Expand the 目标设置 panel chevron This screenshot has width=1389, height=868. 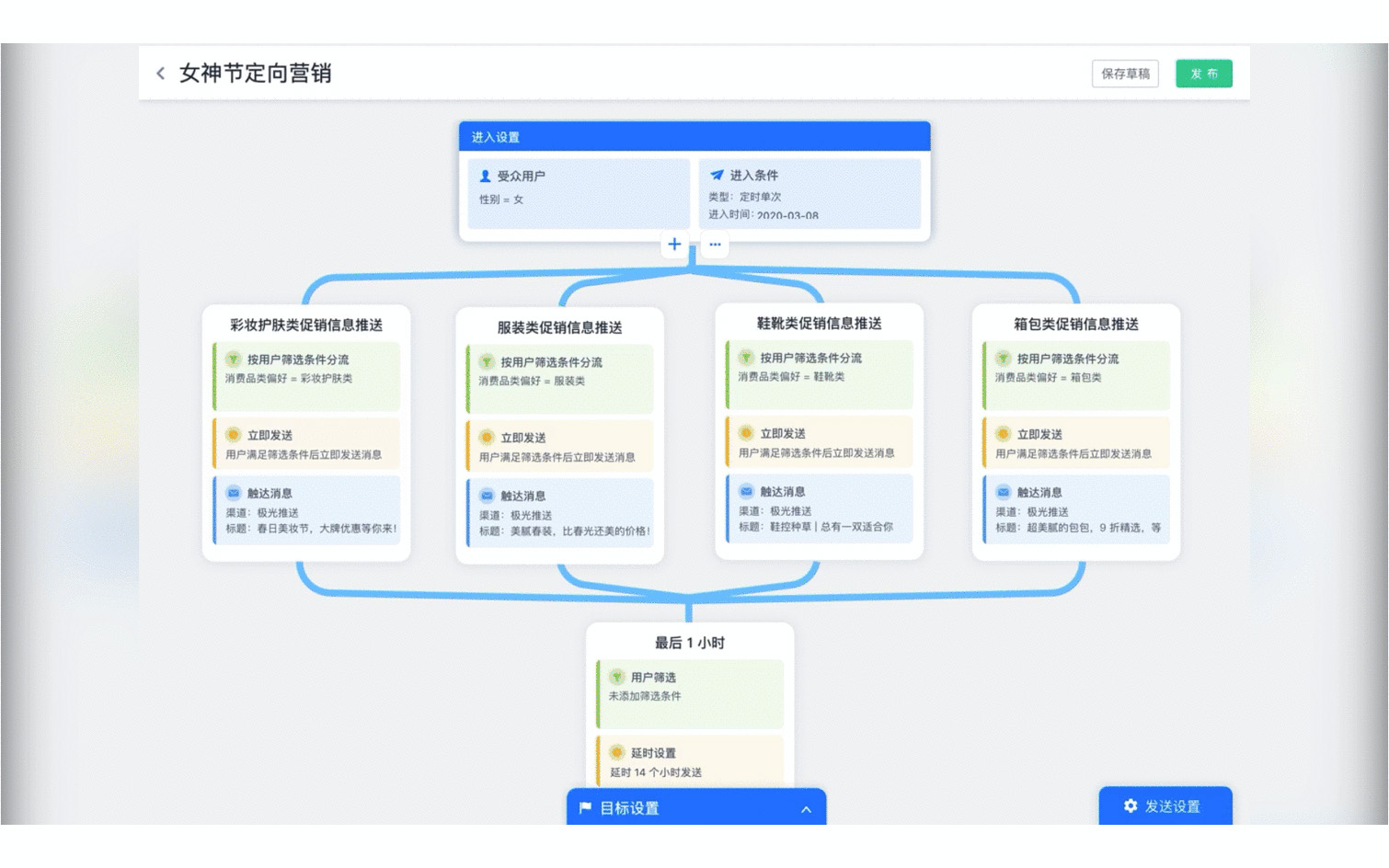806,809
